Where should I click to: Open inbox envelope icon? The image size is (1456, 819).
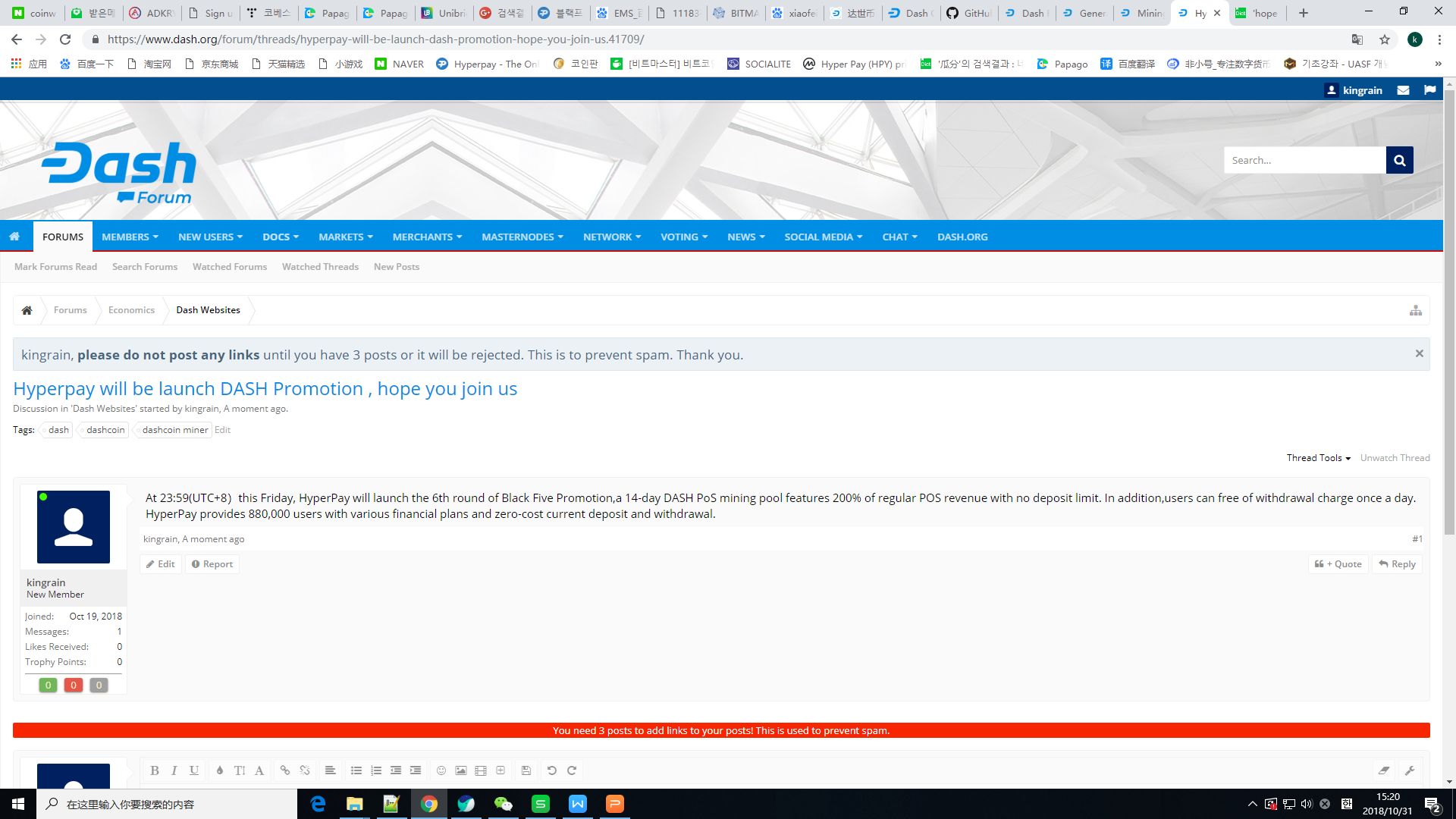(1404, 90)
